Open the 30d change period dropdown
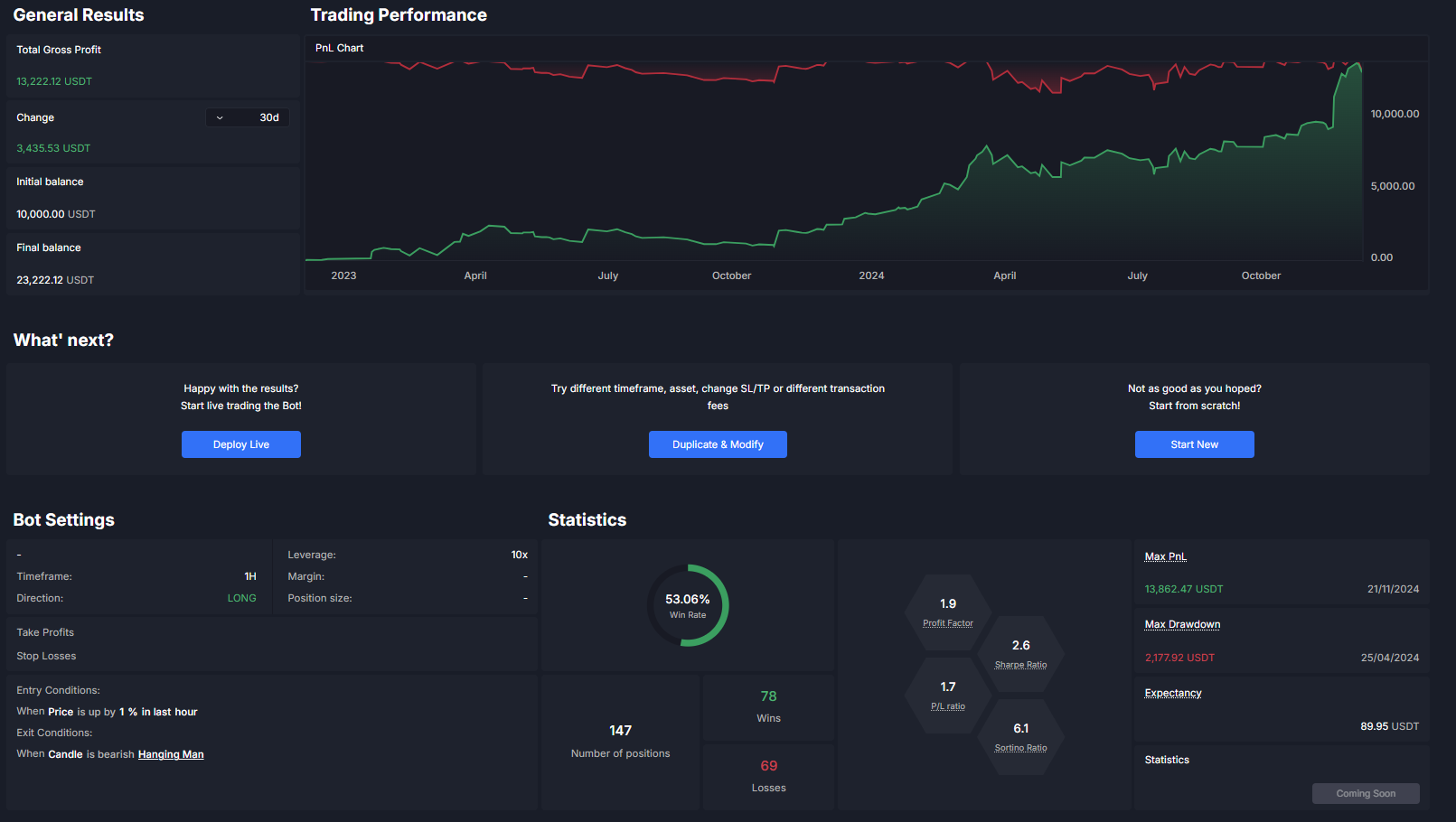The height and width of the screenshot is (822, 1456). point(247,117)
